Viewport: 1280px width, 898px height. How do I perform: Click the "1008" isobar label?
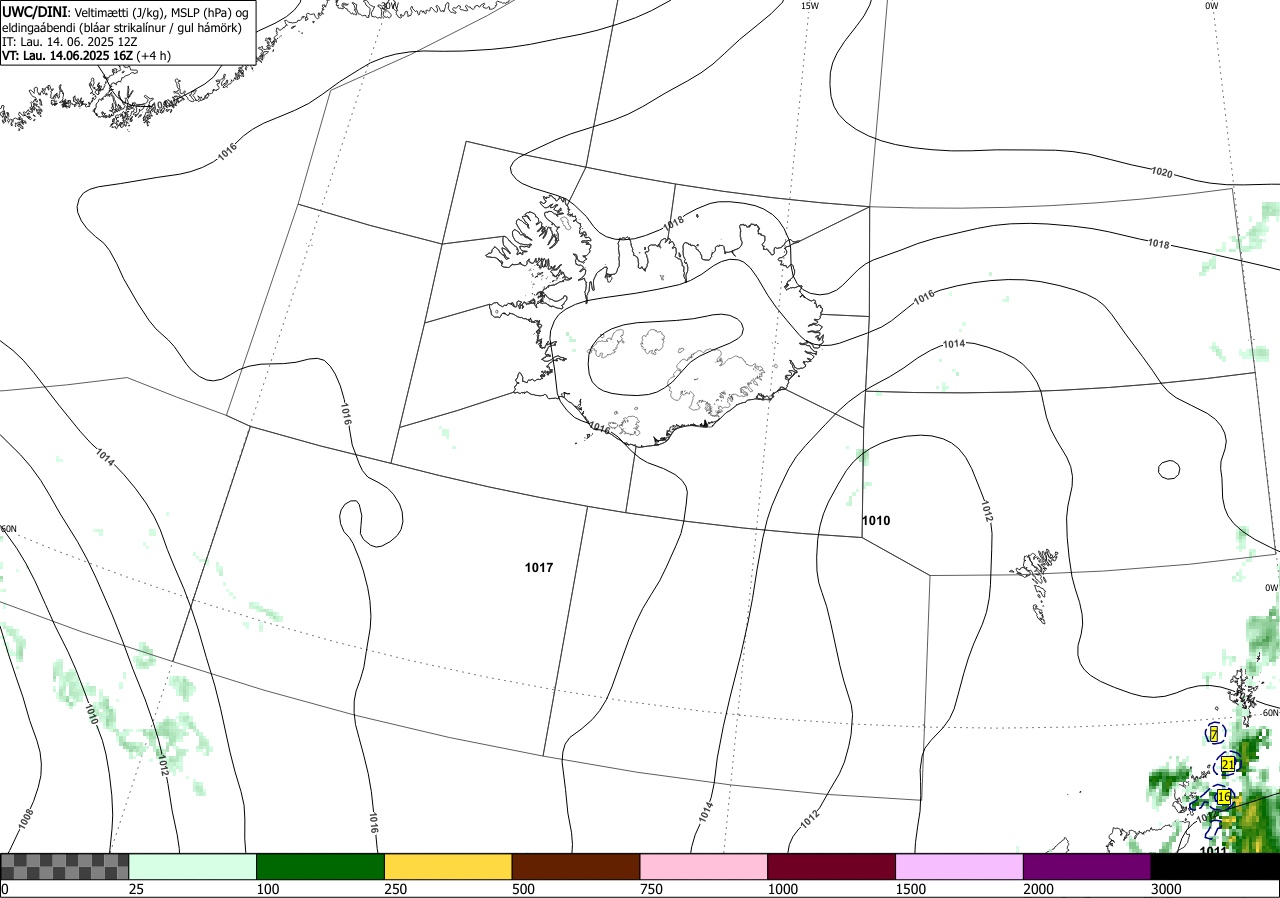pos(27,820)
